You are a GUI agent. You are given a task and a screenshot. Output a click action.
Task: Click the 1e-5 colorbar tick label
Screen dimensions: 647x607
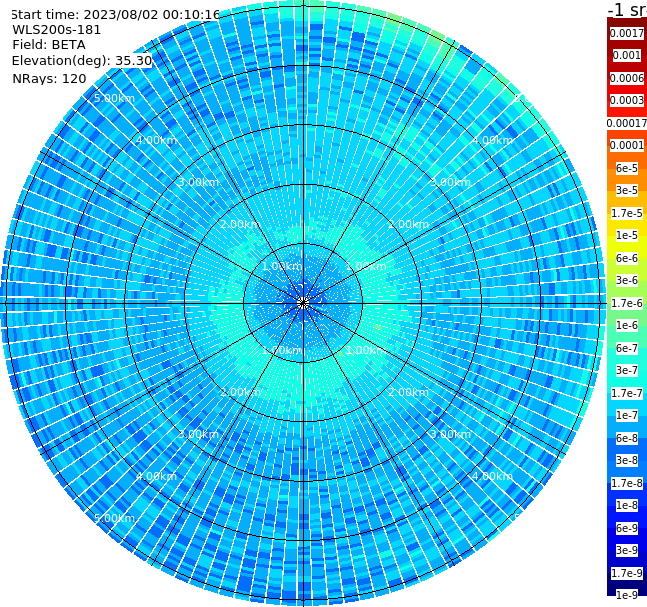click(627, 235)
